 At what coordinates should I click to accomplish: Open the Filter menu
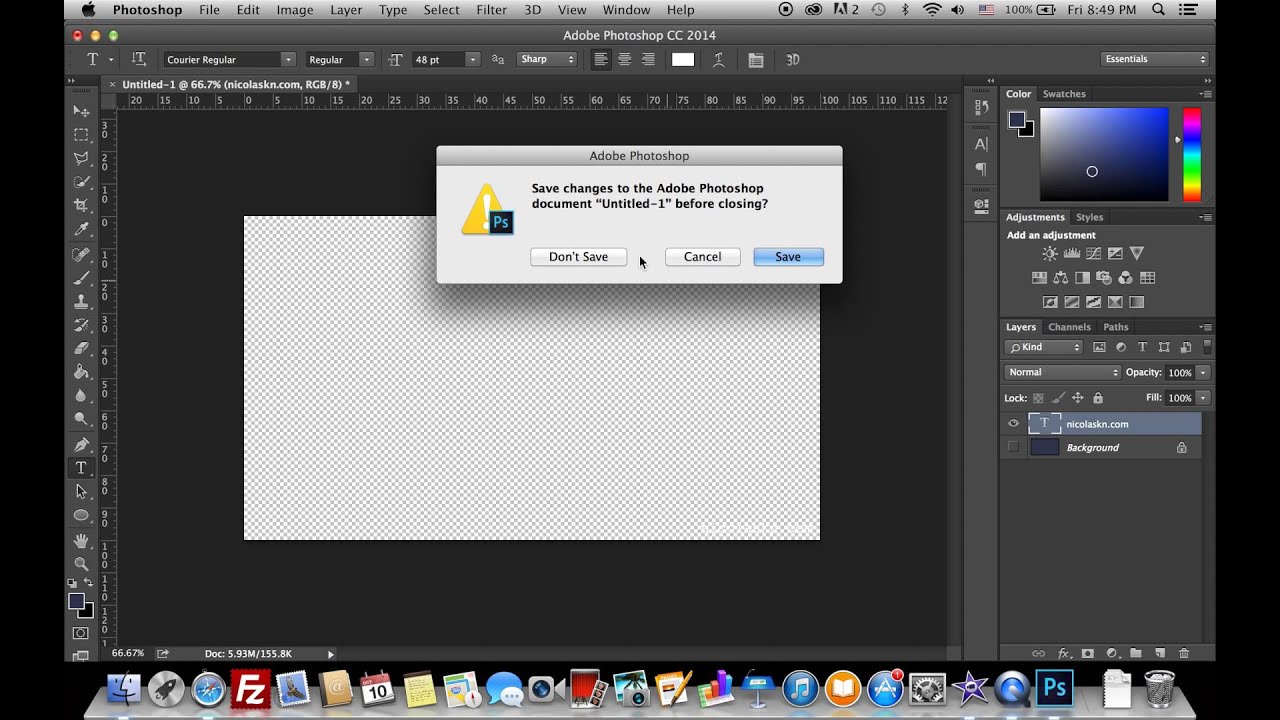tap(491, 10)
